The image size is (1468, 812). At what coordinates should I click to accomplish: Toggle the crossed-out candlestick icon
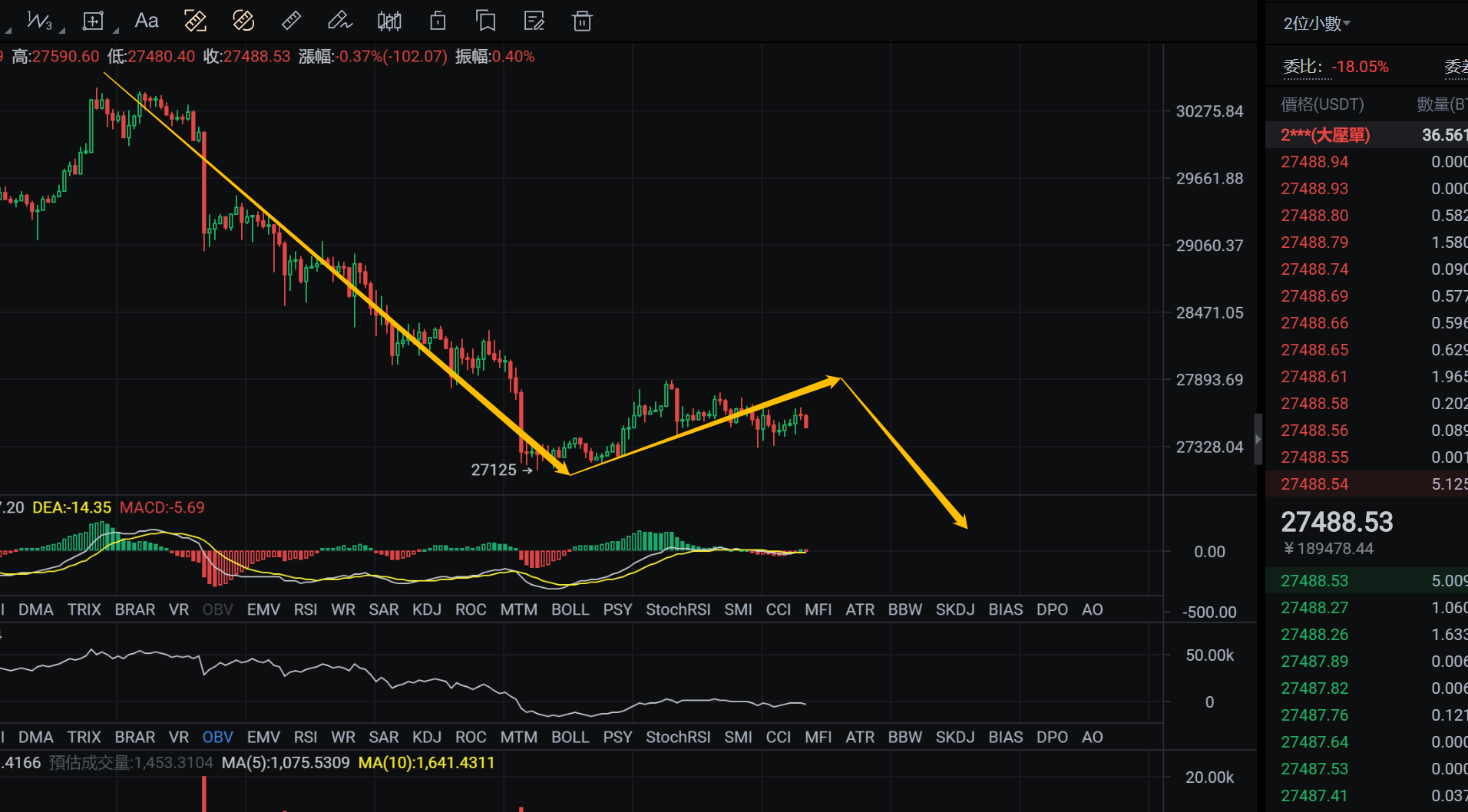click(389, 21)
